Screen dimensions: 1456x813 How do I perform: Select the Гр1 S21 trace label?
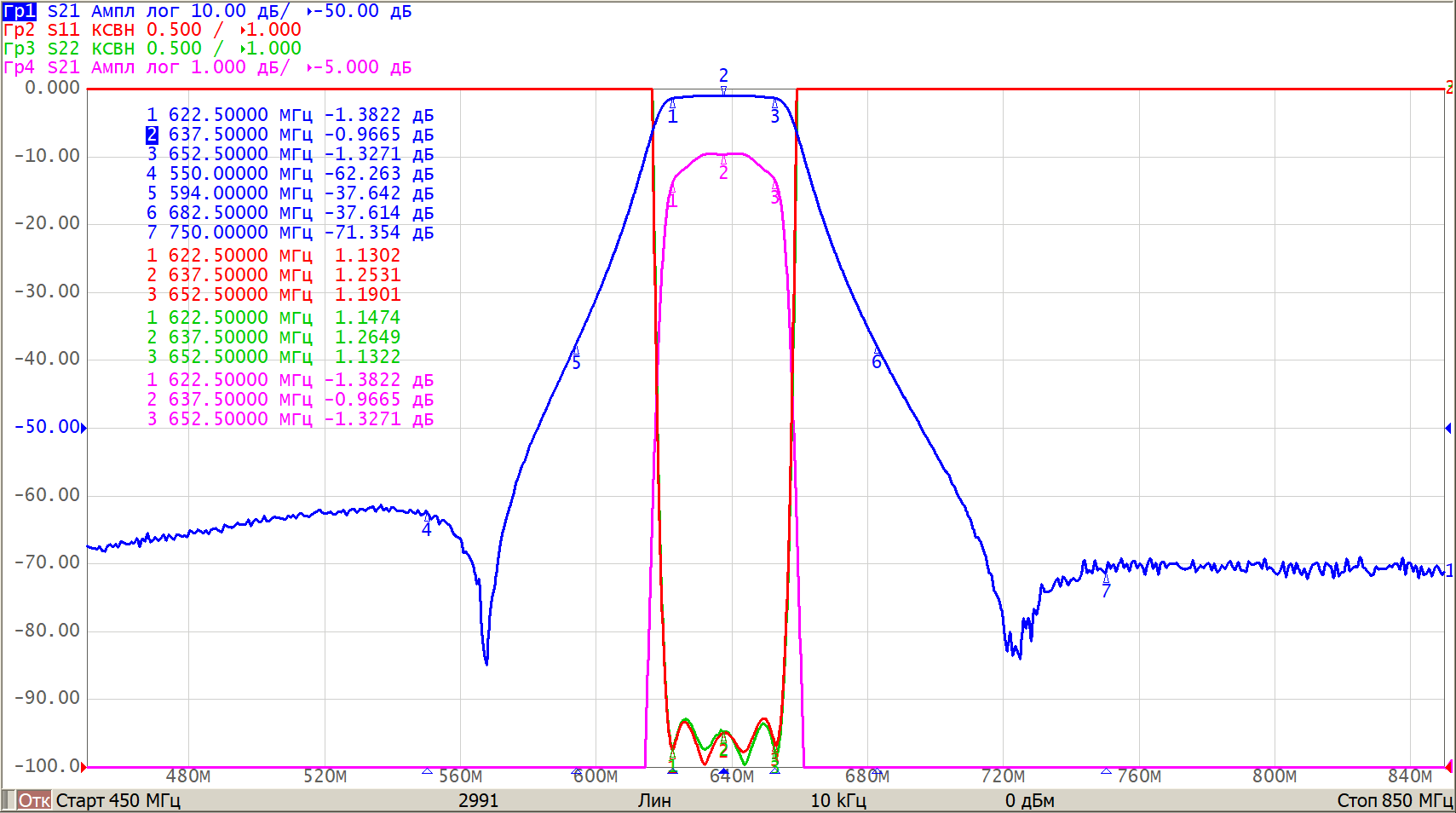click(x=20, y=11)
